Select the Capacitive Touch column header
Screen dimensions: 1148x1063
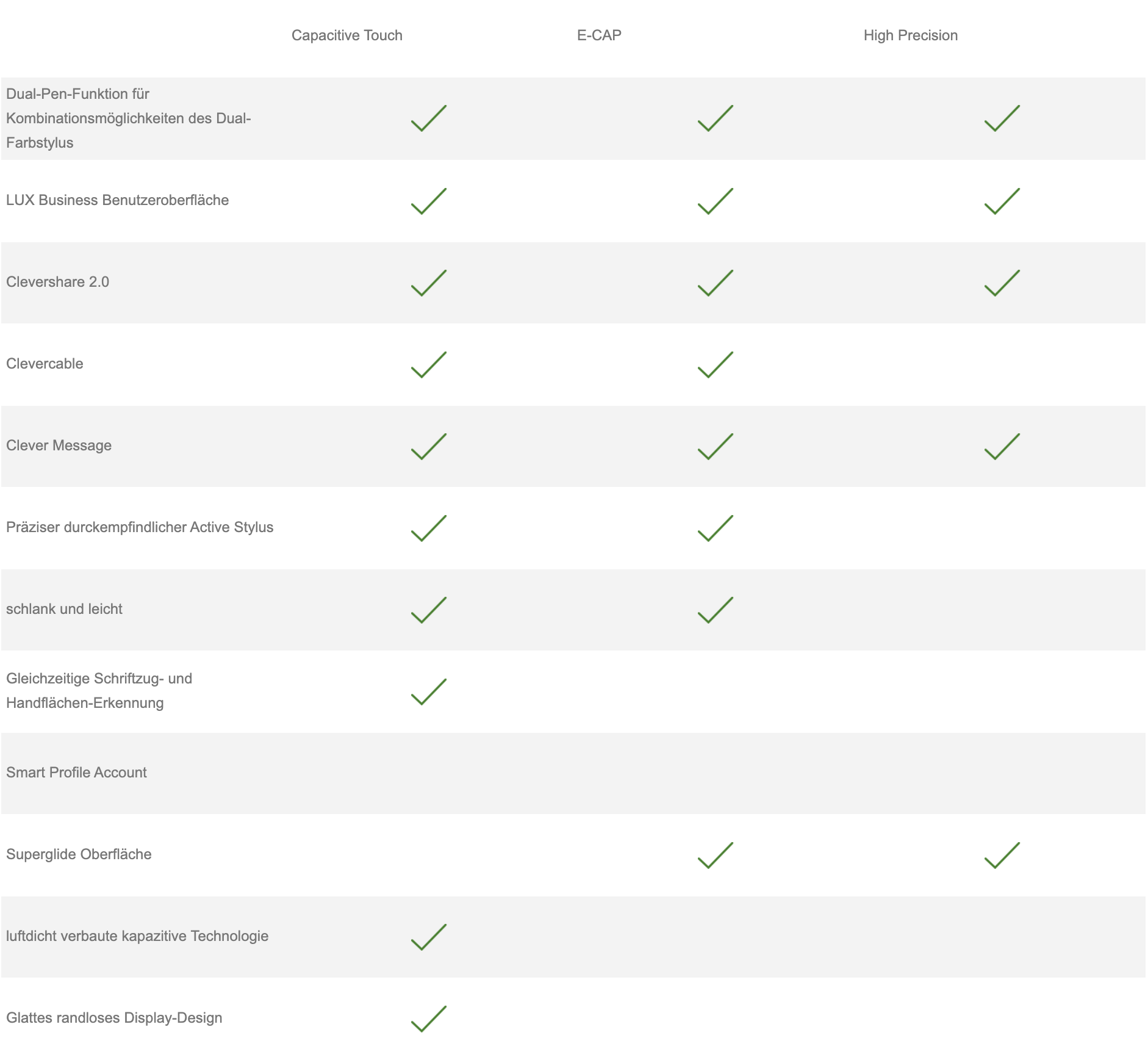tap(346, 35)
